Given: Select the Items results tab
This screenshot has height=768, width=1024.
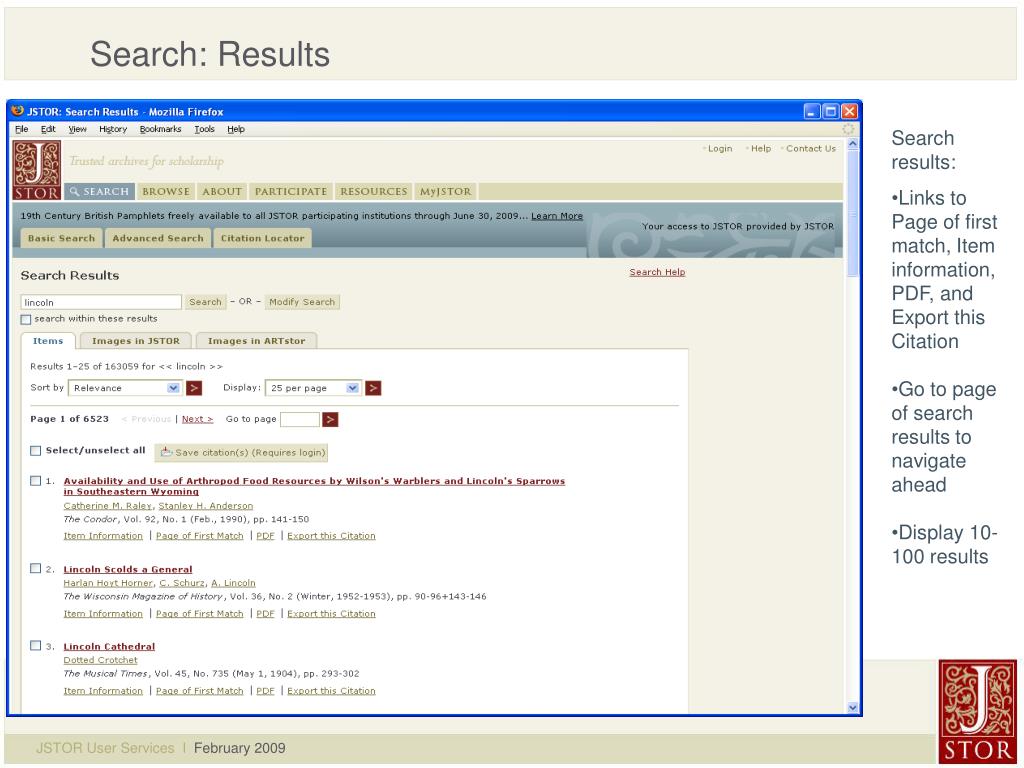Looking at the screenshot, I should click(48, 341).
